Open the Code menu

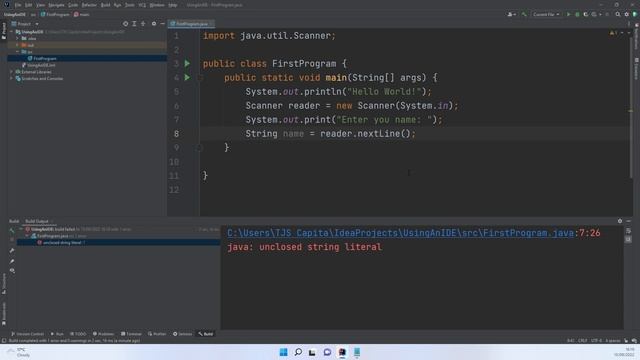pyautogui.click(x=73, y=5)
